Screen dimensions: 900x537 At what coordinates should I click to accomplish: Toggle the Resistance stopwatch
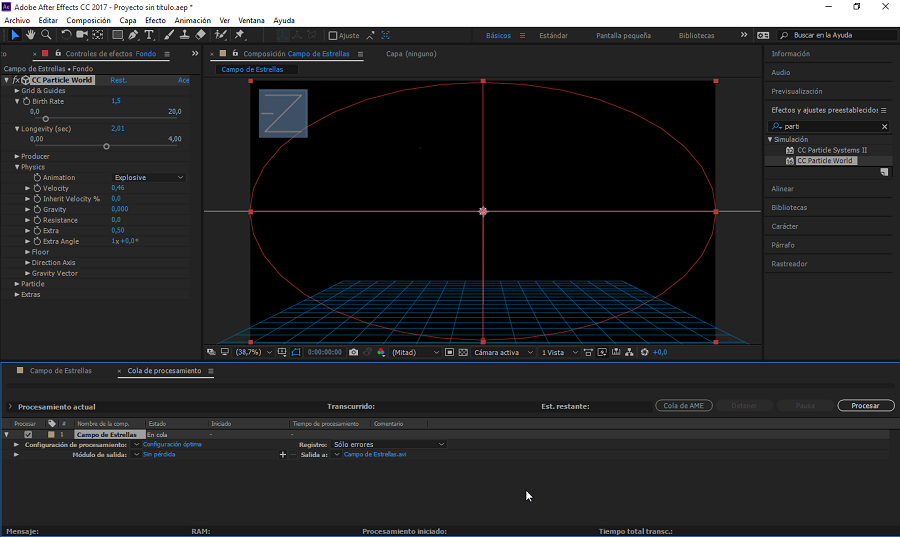(37, 220)
